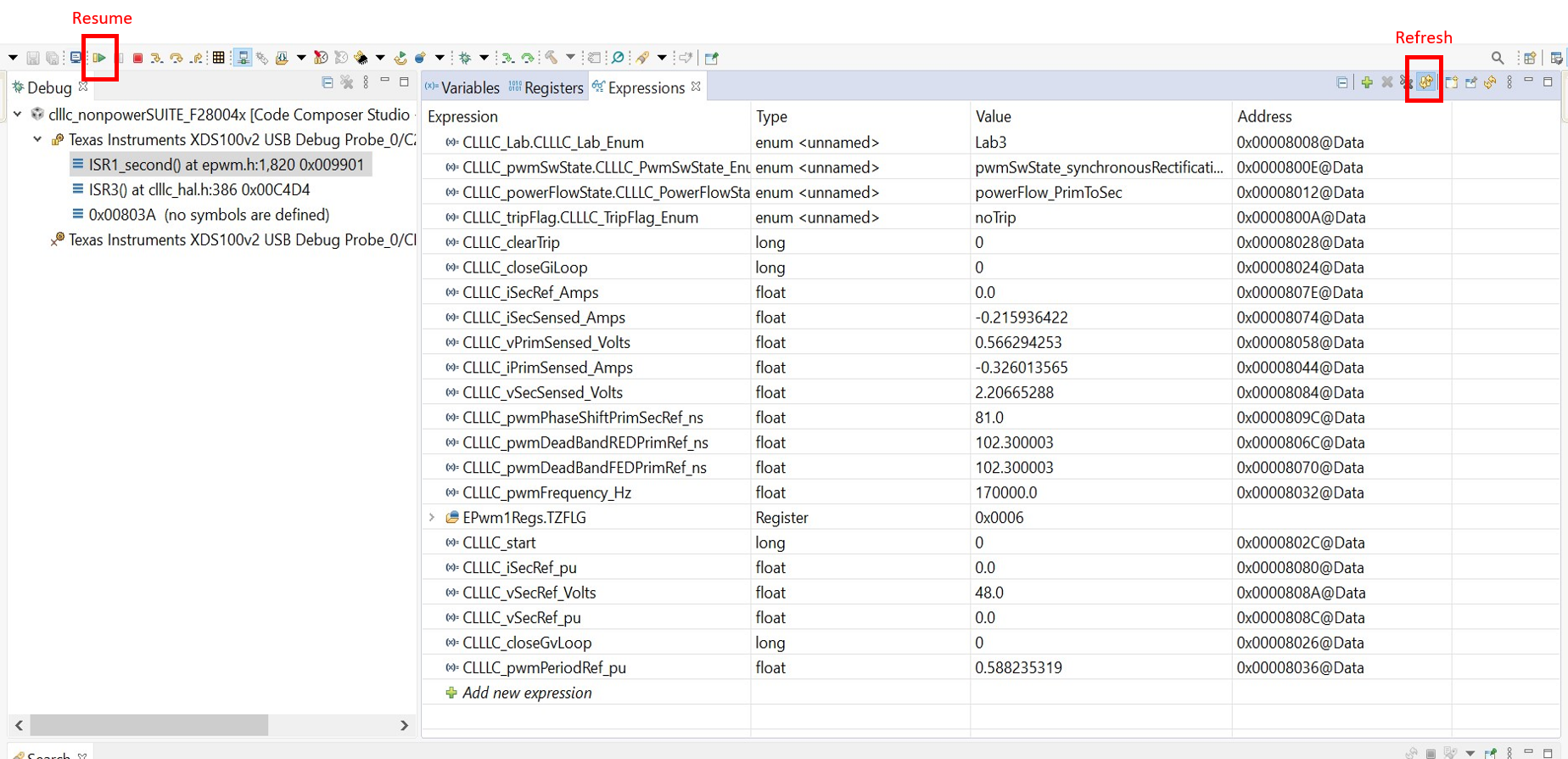Click the Restart icon with green arrow
This screenshot has height=759, width=1568.
[400, 58]
